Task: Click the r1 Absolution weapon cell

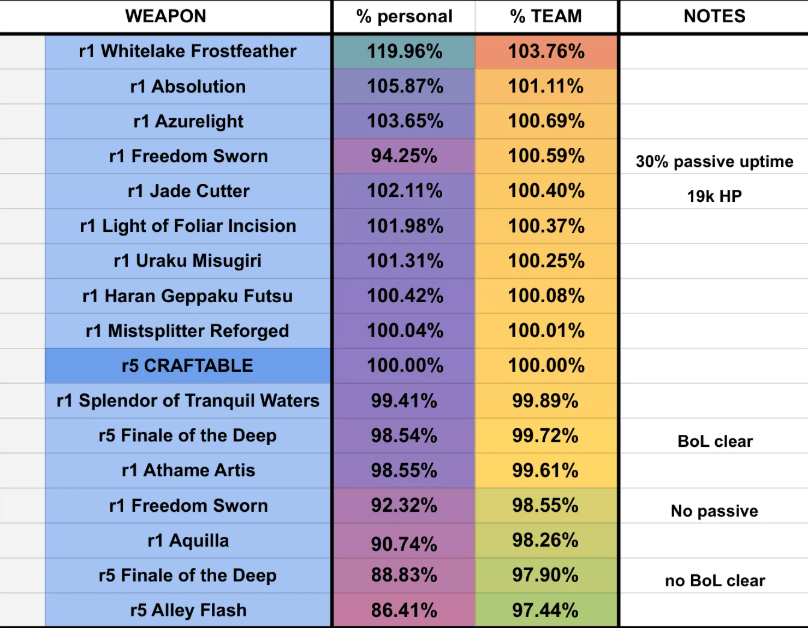Action: 188,87
